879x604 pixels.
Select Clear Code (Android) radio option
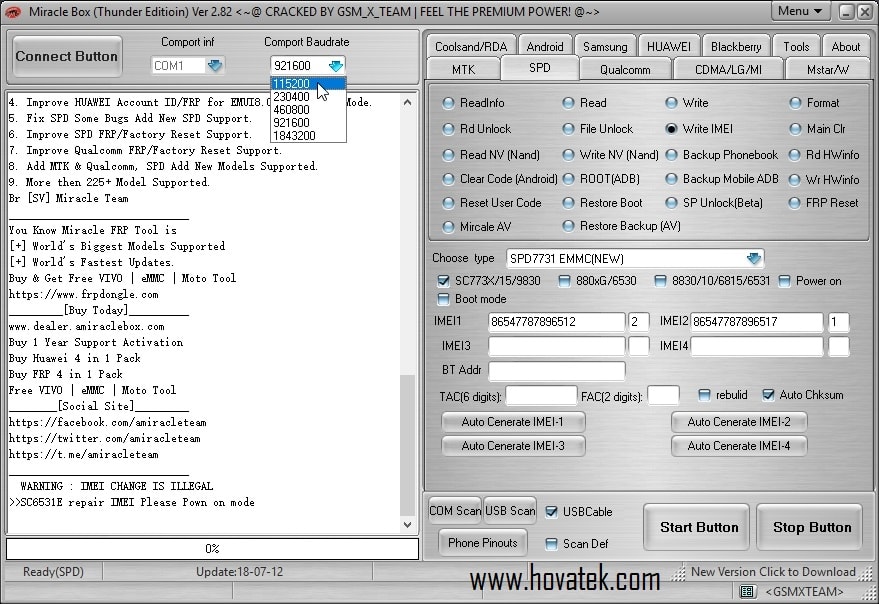[x=499, y=178]
